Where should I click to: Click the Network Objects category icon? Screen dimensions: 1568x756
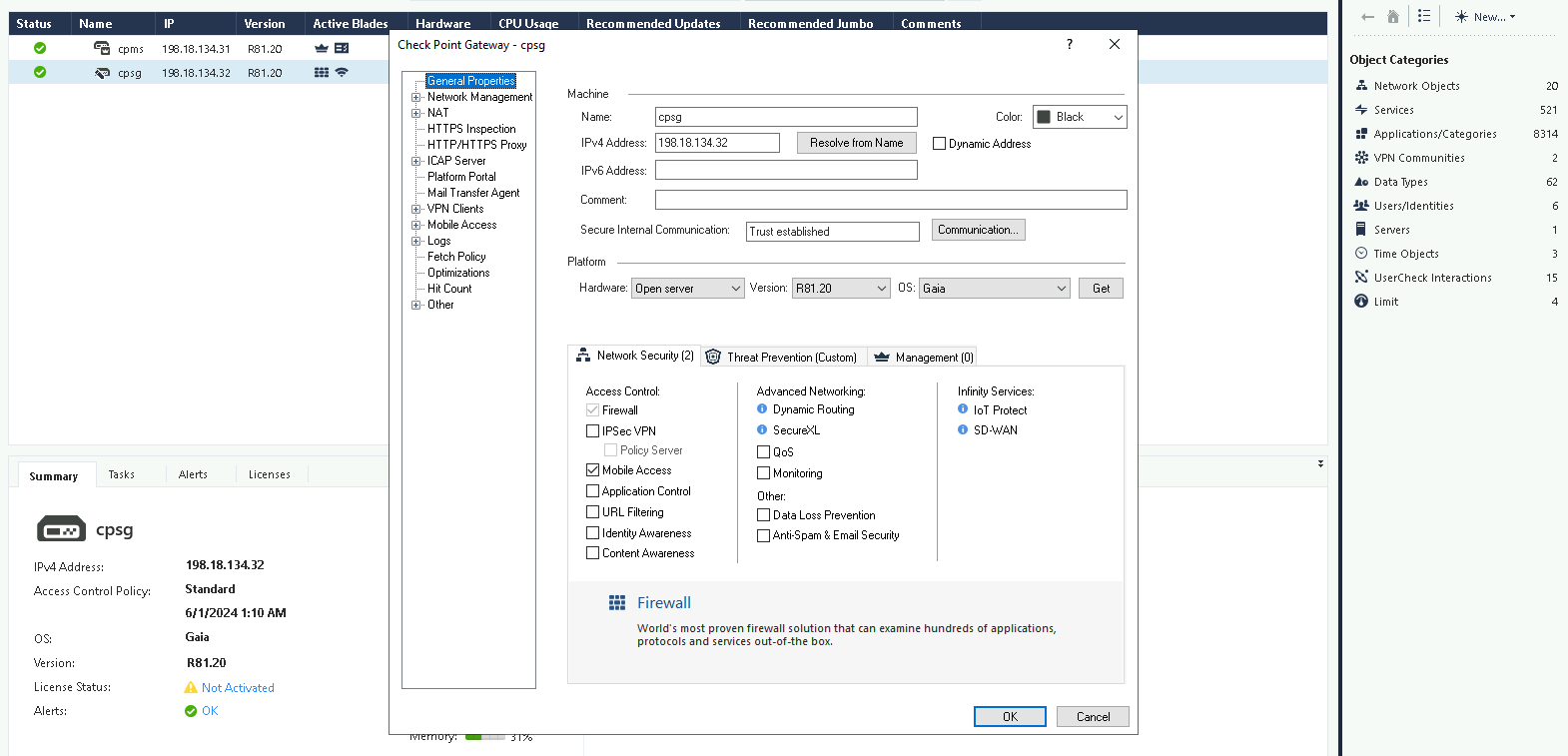click(1361, 86)
